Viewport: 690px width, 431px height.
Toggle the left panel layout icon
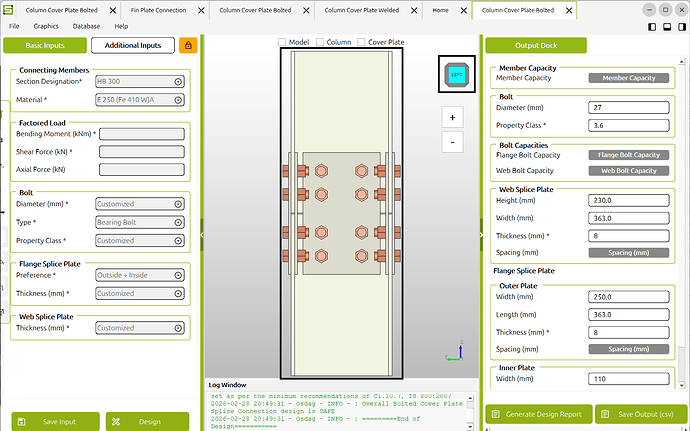pyautogui.click(x=650, y=26)
